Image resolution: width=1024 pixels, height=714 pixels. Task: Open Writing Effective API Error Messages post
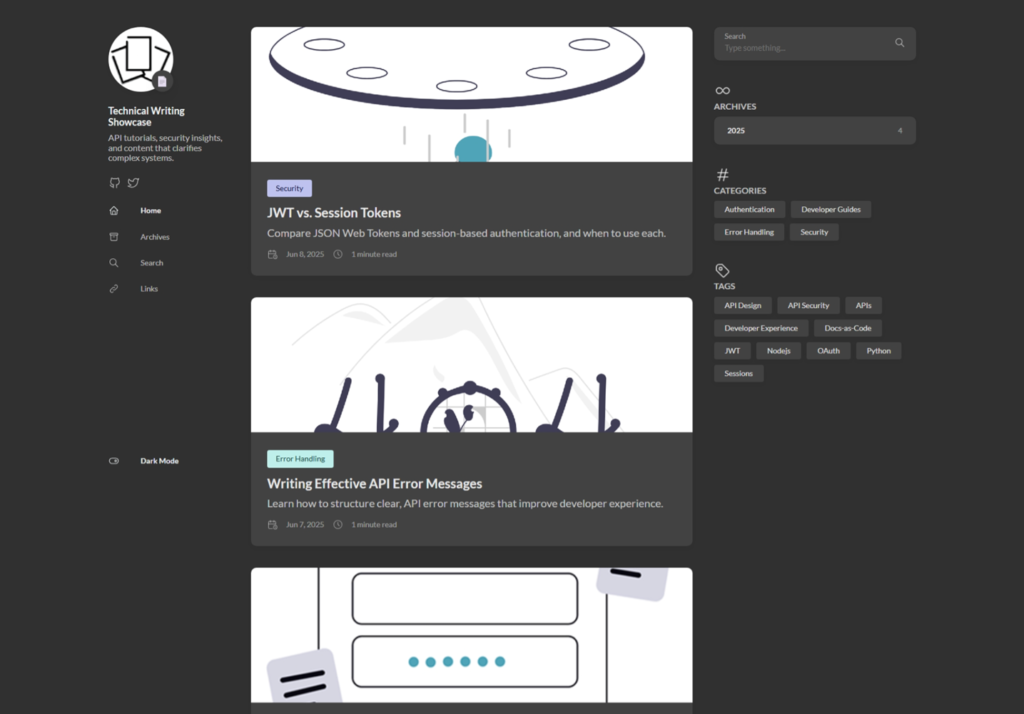[374, 484]
